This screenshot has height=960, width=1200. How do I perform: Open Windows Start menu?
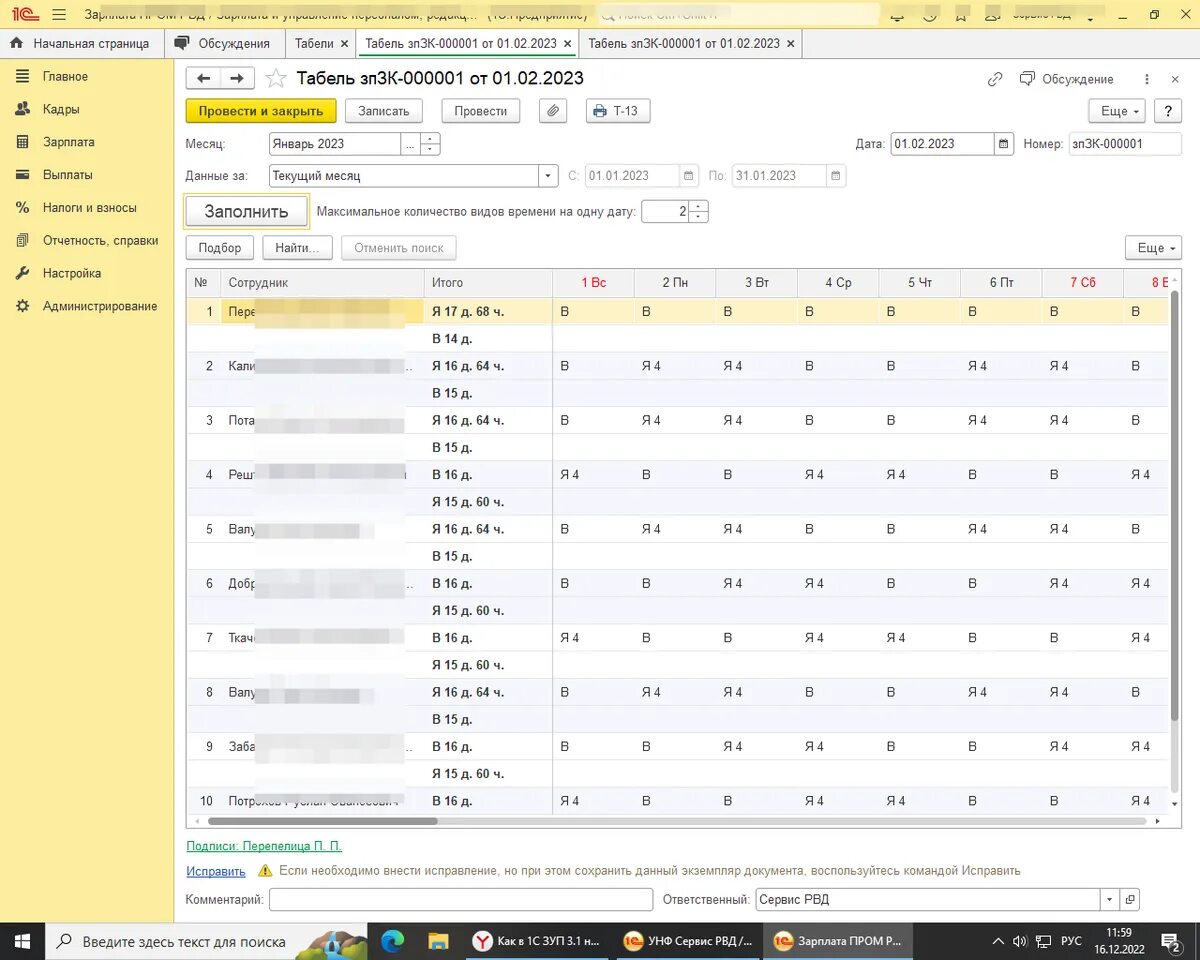[22, 941]
